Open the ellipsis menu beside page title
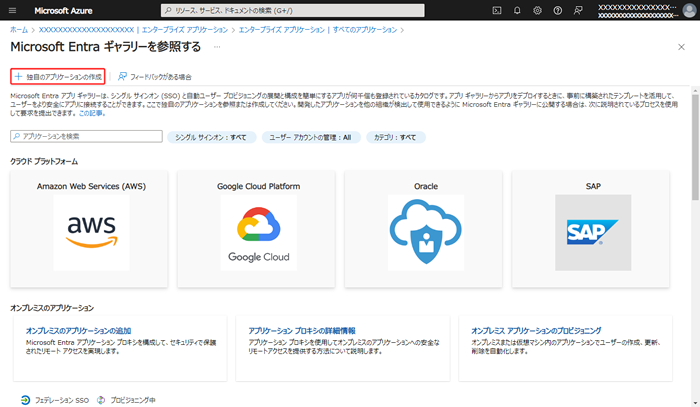Screen dimensions: 700x407 tap(217, 47)
